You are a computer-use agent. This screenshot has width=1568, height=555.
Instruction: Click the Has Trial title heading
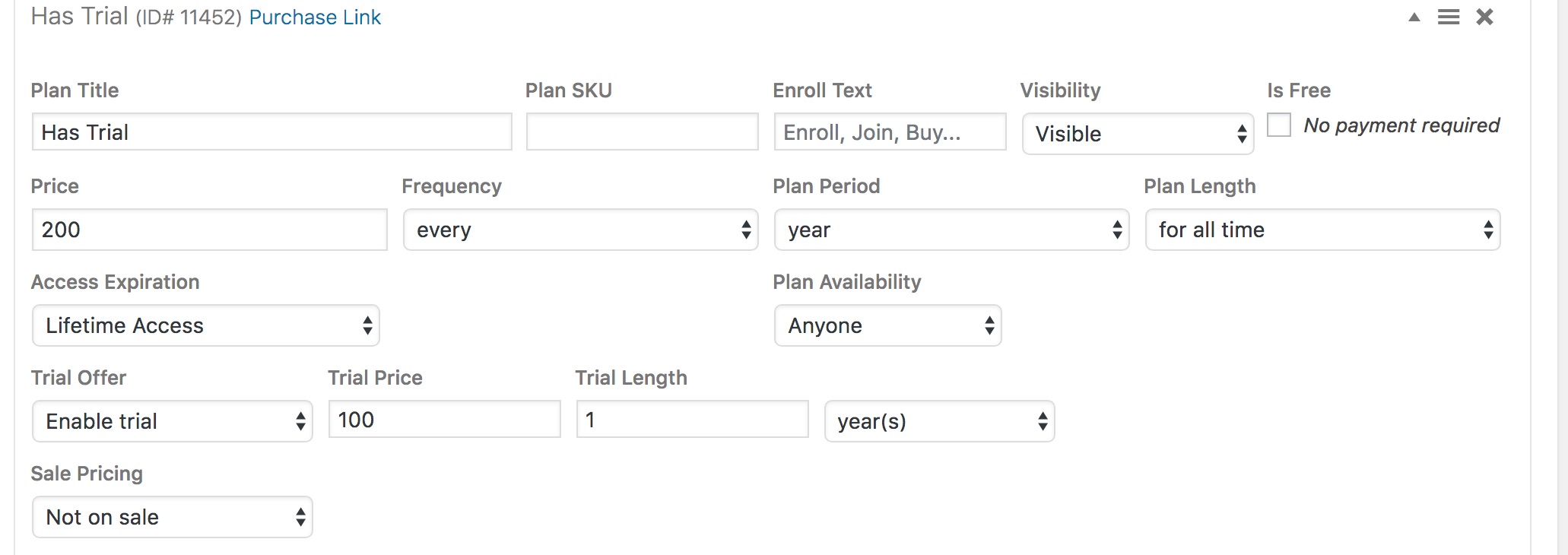point(76,15)
